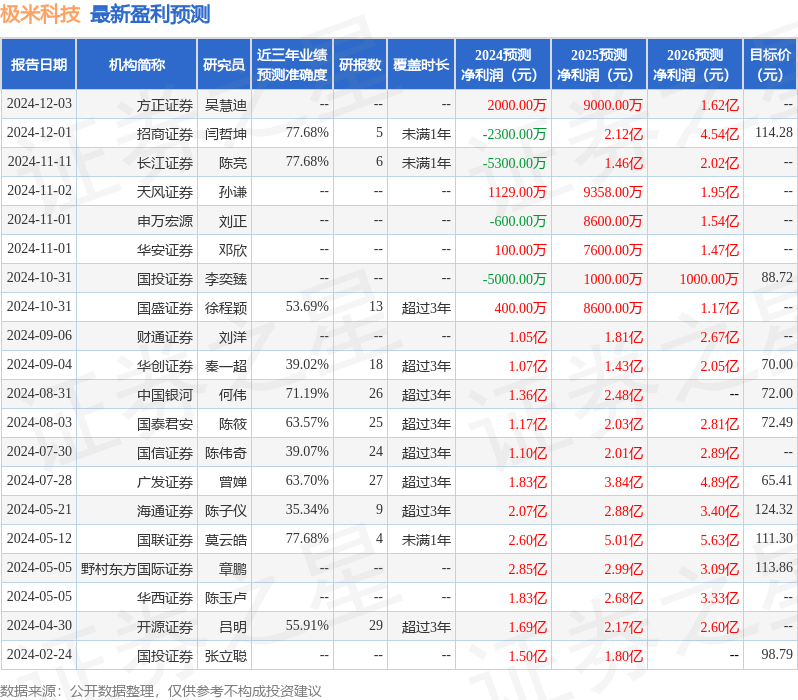Click the -2300.00万 profit forecast value
Viewport: 798px width, 700px height.
514,134
